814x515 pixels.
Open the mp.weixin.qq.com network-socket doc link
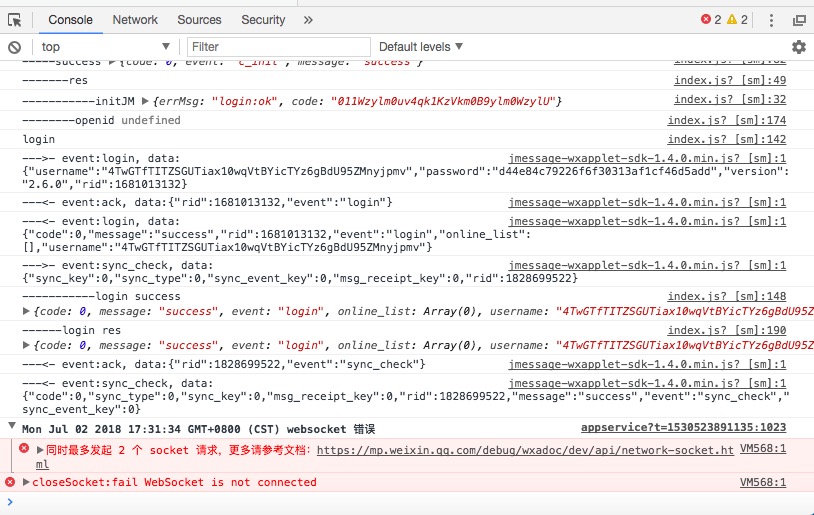point(525,450)
